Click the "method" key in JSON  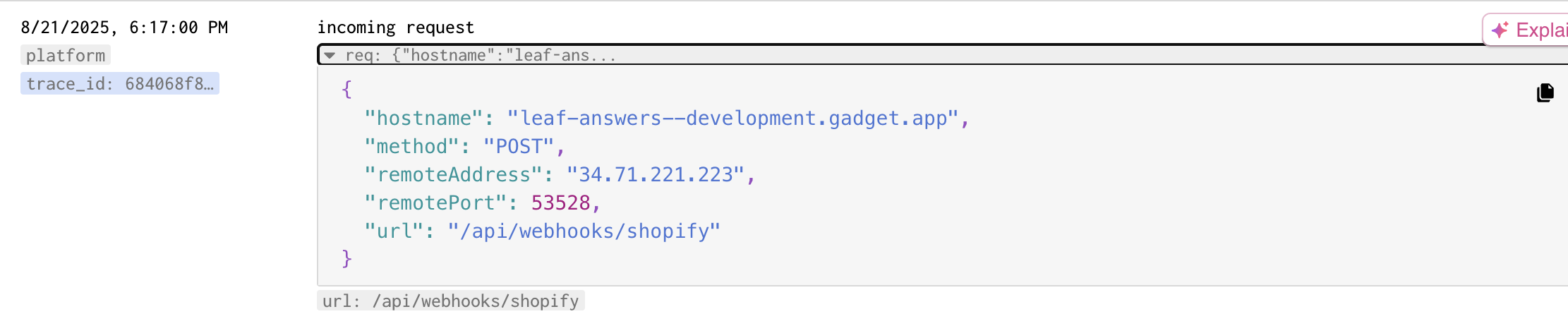[412, 147]
